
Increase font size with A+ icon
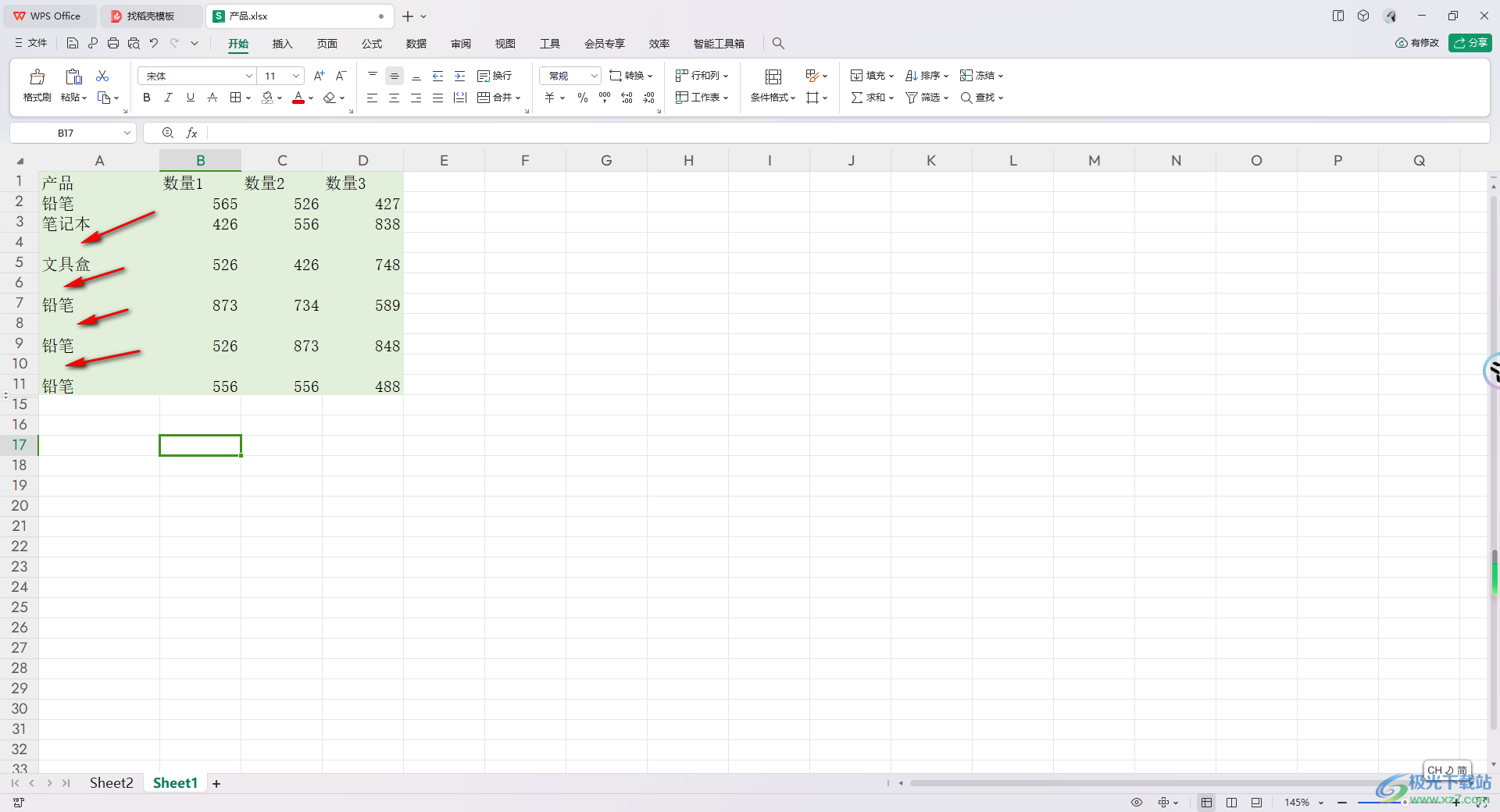(x=319, y=76)
